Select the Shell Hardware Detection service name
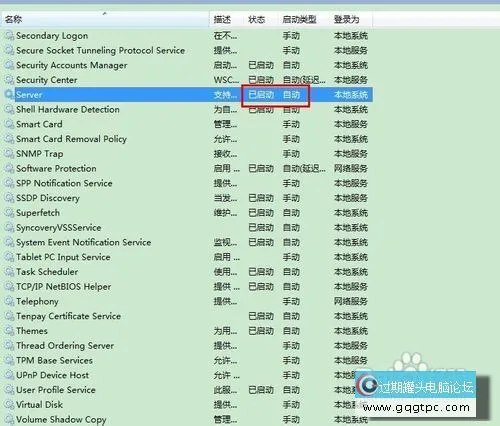This screenshot has width=500, height=426. 68,109
